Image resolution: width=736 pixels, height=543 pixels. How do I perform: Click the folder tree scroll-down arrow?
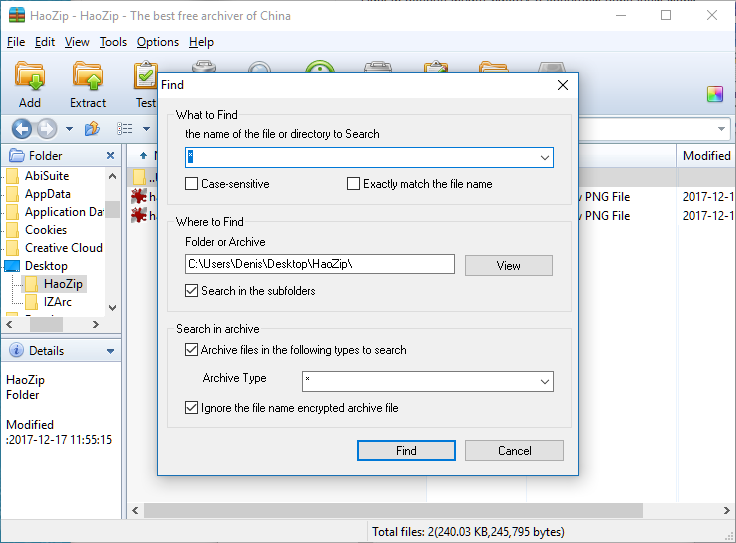(112, 308)
